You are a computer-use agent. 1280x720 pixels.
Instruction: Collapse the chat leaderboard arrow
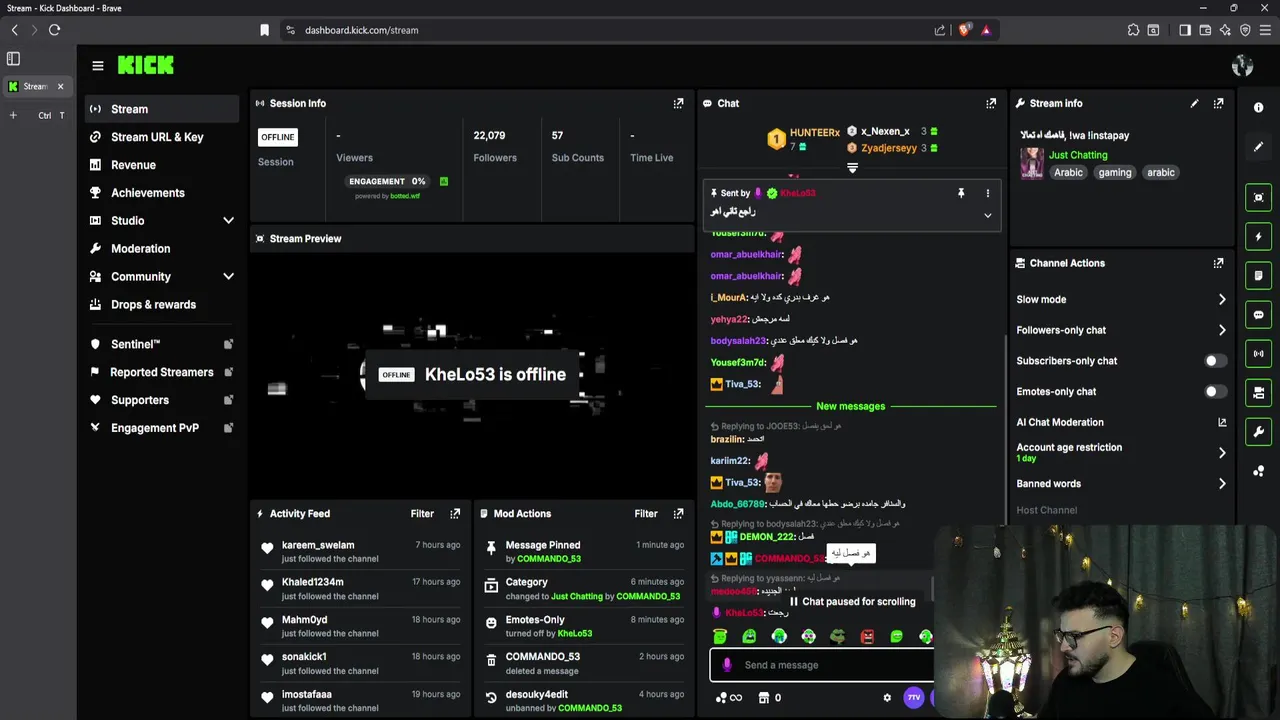point(852,168)
